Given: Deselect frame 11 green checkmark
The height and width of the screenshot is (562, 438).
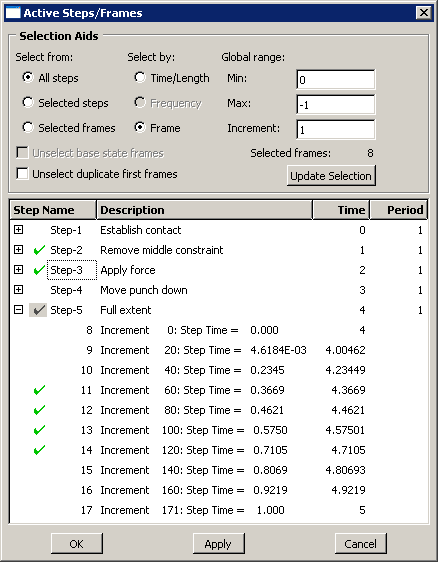Looking at the screenshot, I should (x=39, y=390).
